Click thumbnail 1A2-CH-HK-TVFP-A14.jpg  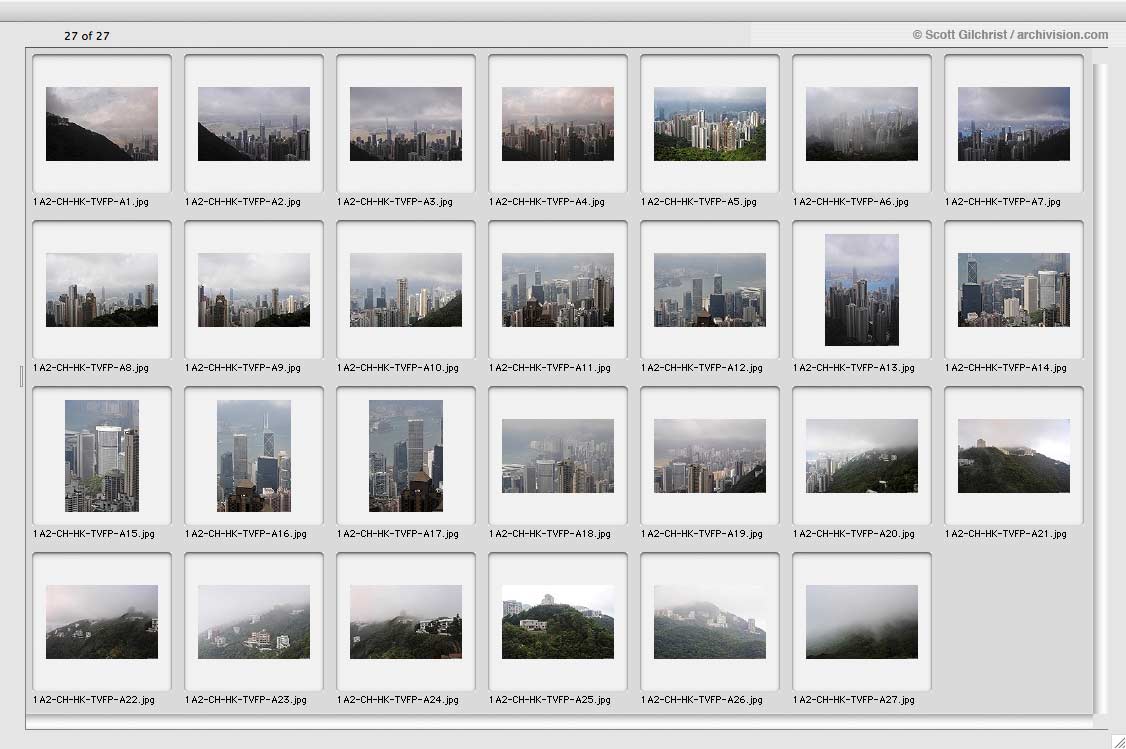click(1014, 289)
